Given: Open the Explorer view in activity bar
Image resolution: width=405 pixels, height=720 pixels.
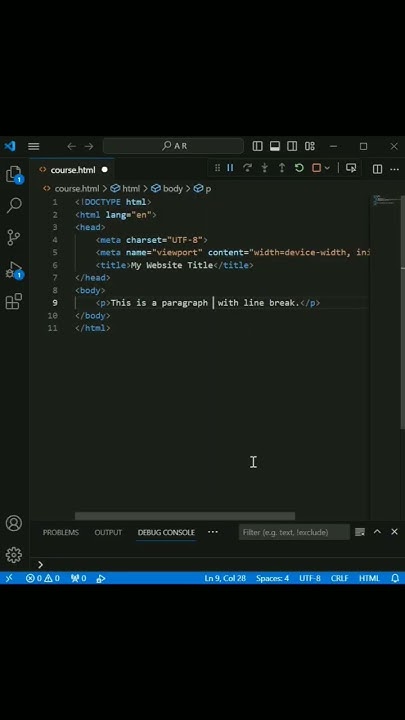Looking at the screenshot, I should (14, 175).
